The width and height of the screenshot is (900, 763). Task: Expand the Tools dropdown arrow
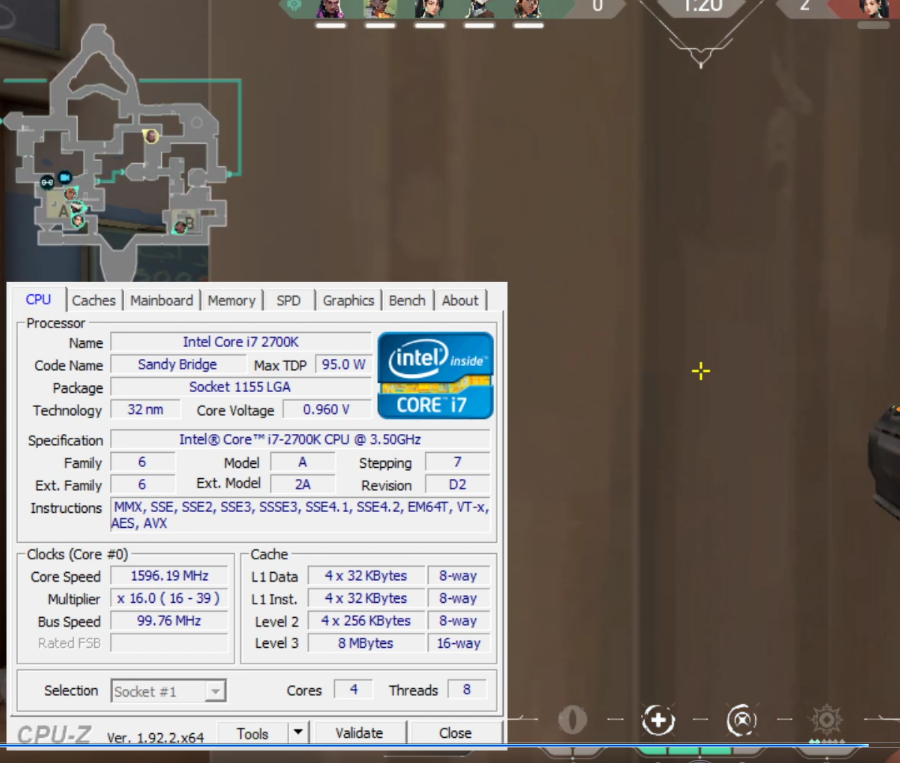pyautogui.click(x=298, y=733)
